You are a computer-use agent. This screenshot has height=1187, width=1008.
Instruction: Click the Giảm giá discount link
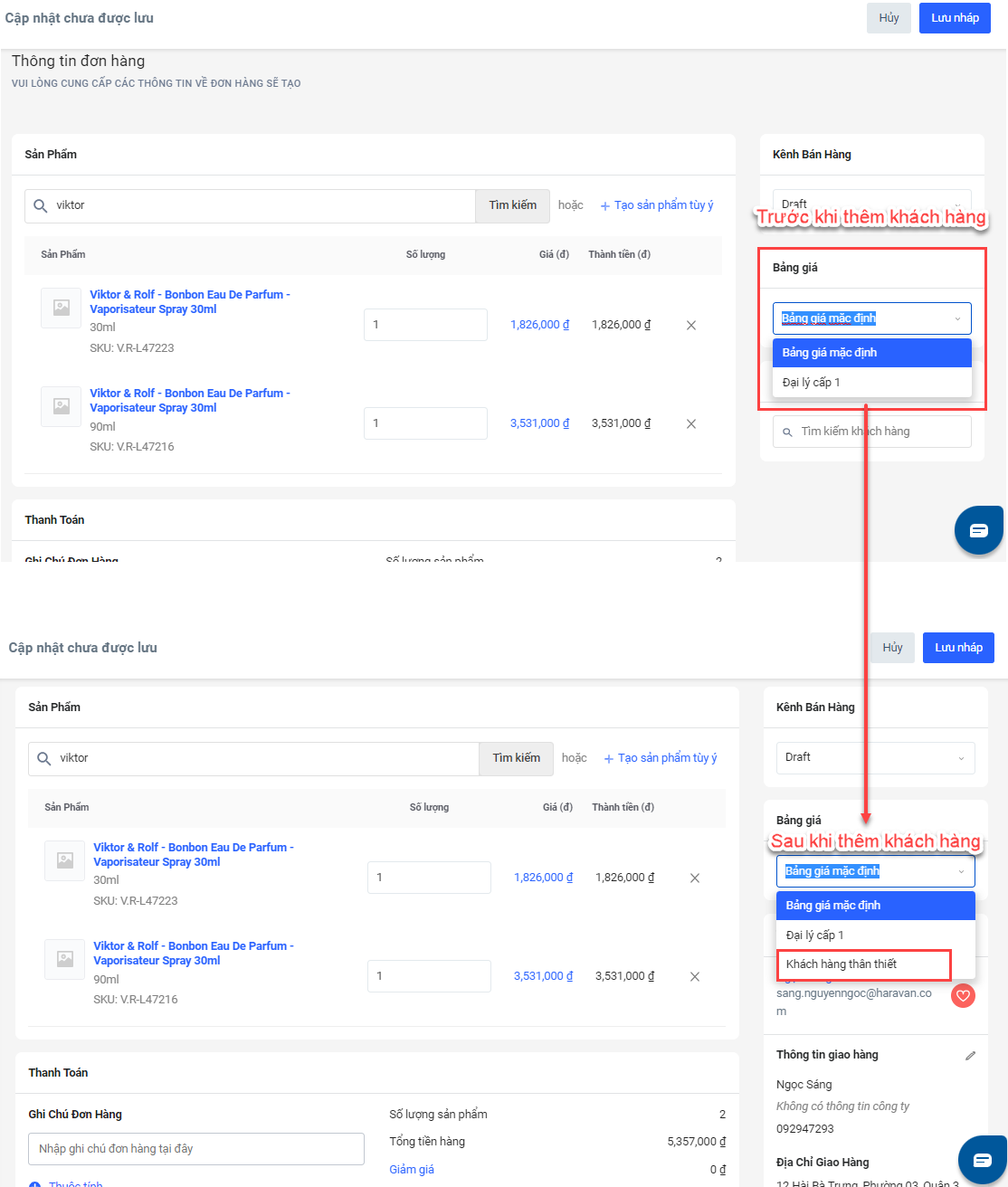[x=412, y=1169]
